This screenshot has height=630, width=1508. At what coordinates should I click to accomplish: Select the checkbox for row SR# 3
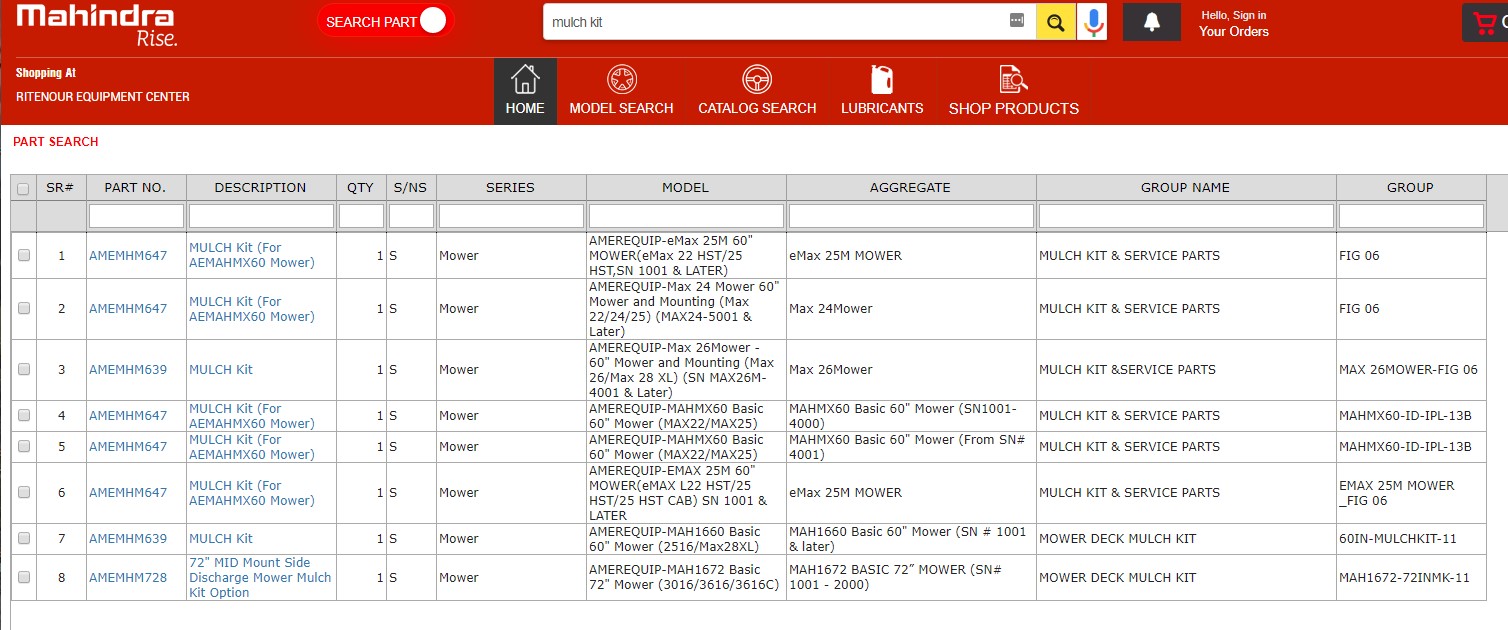click(24, 370)
